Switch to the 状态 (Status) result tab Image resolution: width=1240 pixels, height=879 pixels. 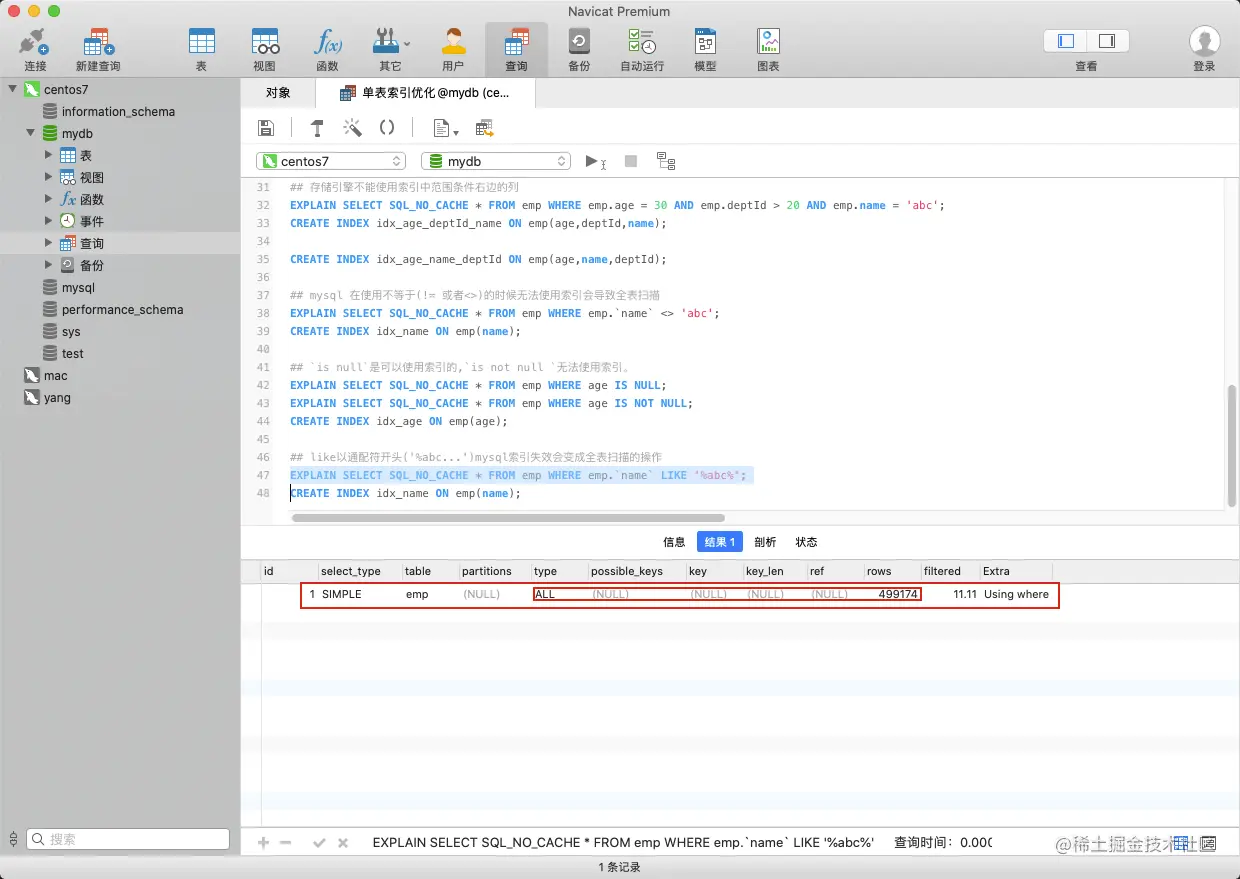[x=806, y=542]
